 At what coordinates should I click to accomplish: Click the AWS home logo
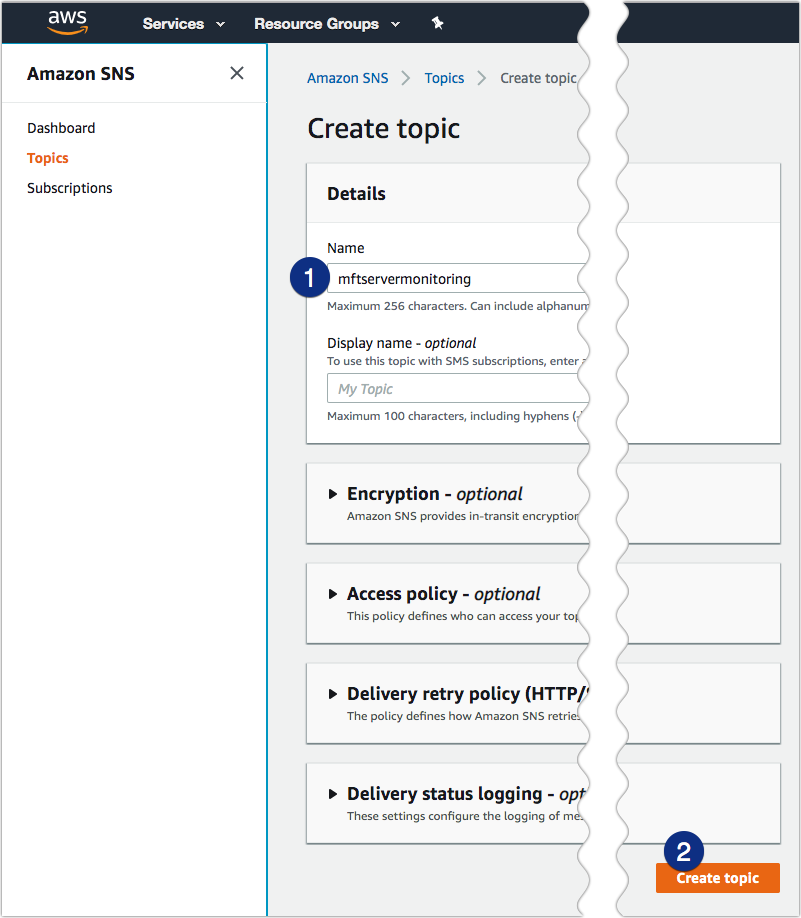[x=66, y=22]
